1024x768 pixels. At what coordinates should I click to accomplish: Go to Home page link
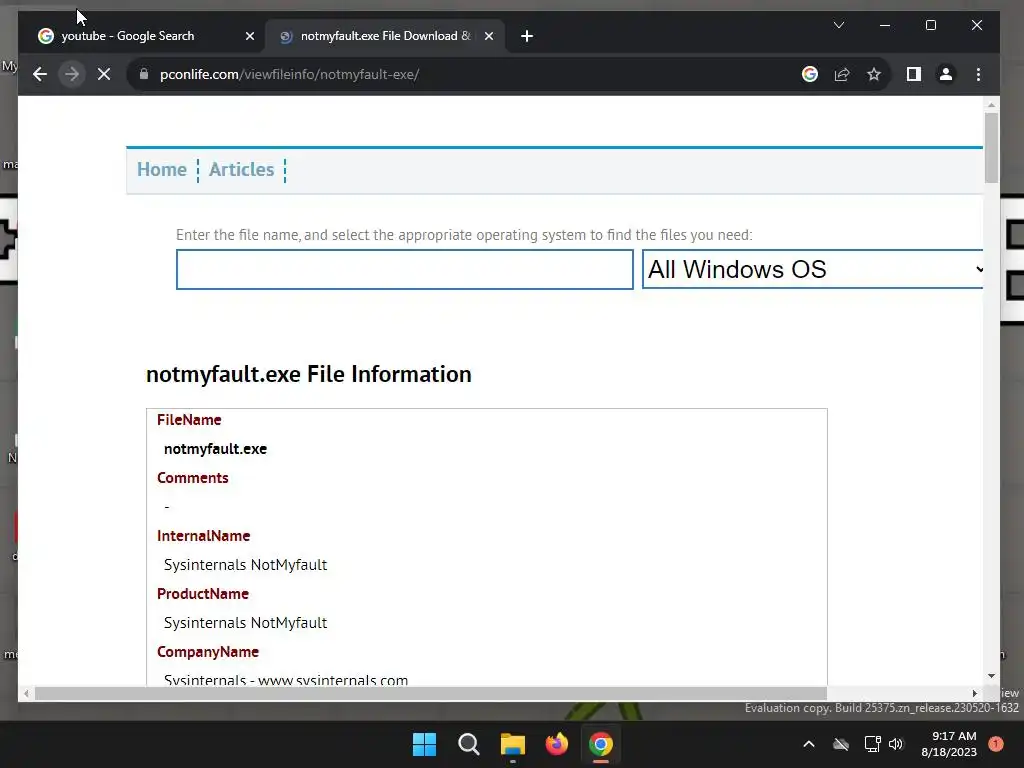(x=162, y=170)
